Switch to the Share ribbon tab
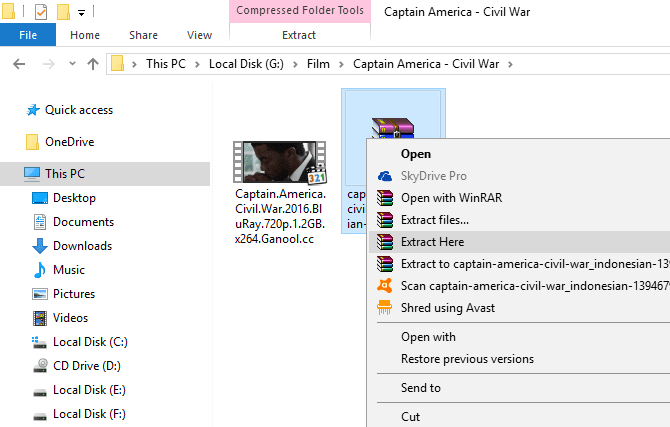Screen dimensions: 670x427 tap(144, 35)
